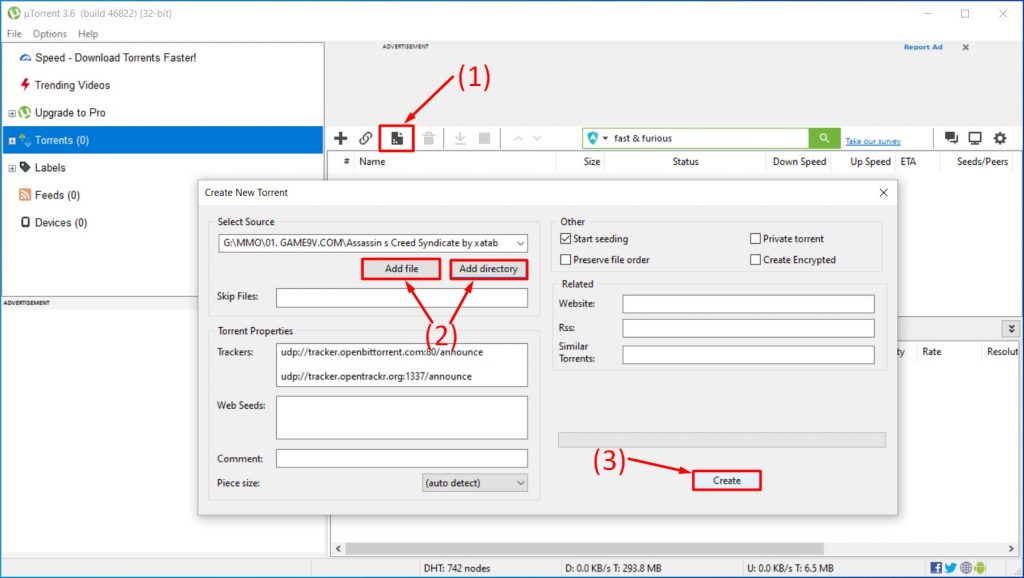Open the search provider shield dropdown
This screenshot has height=578, width=1024.
click(x=597, y=138)
